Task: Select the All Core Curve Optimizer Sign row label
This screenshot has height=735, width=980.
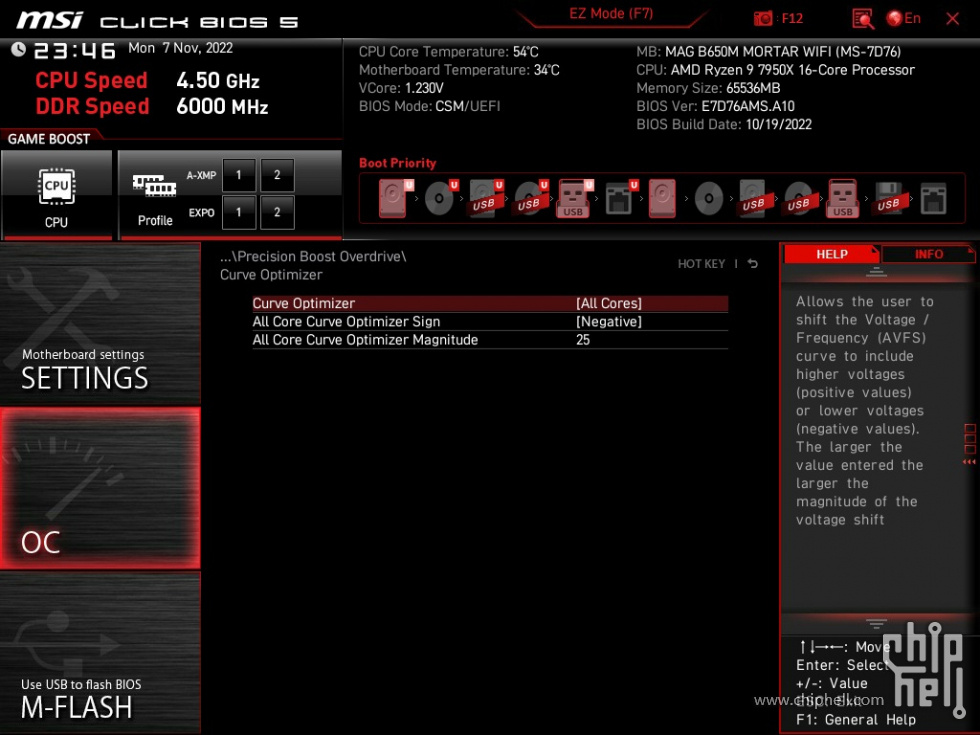Action: click(x=346, y=321)
